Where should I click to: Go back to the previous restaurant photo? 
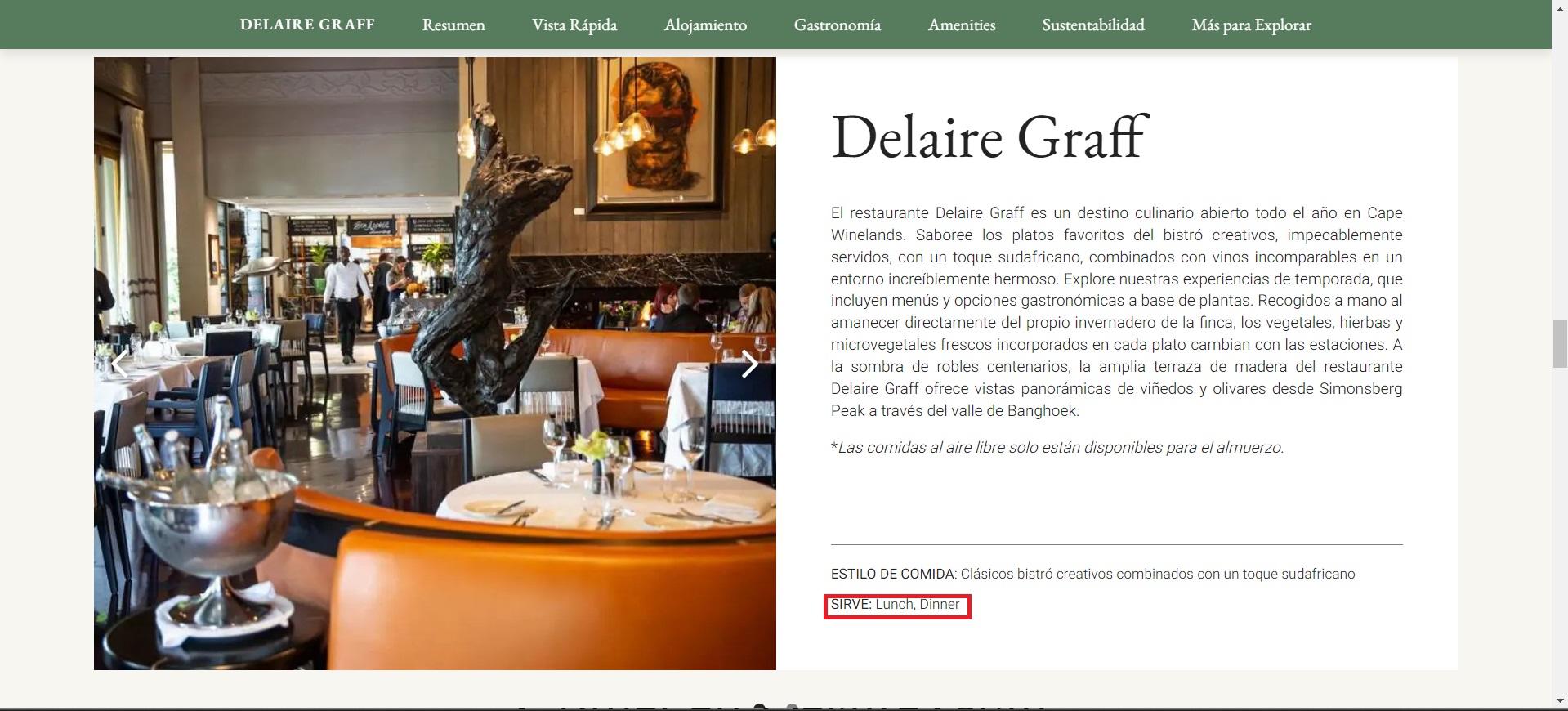[x=120, y=364]
